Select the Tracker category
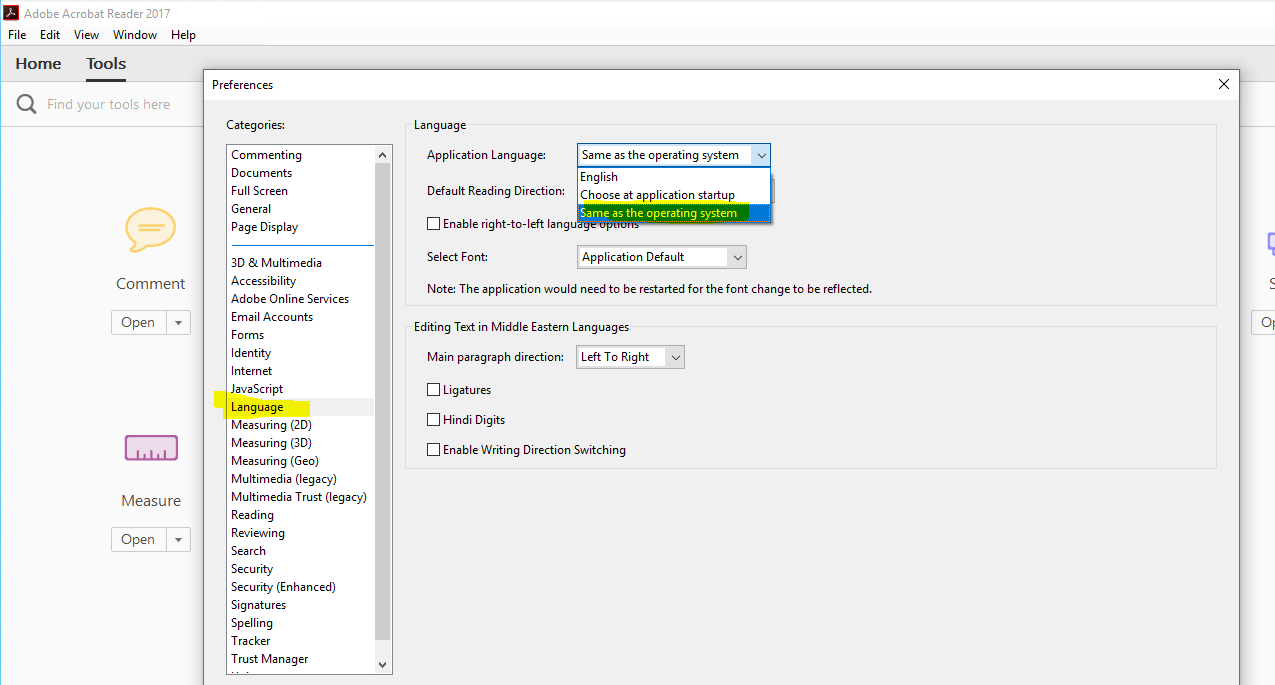Viewport: 1275px width, 685px height. (250, 641)
